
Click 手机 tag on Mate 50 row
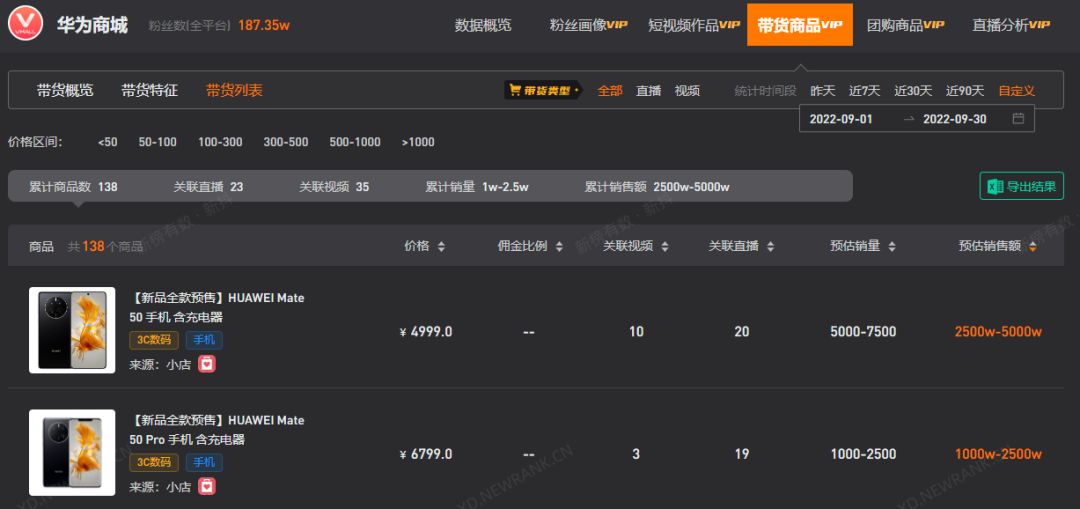point(204,340)
